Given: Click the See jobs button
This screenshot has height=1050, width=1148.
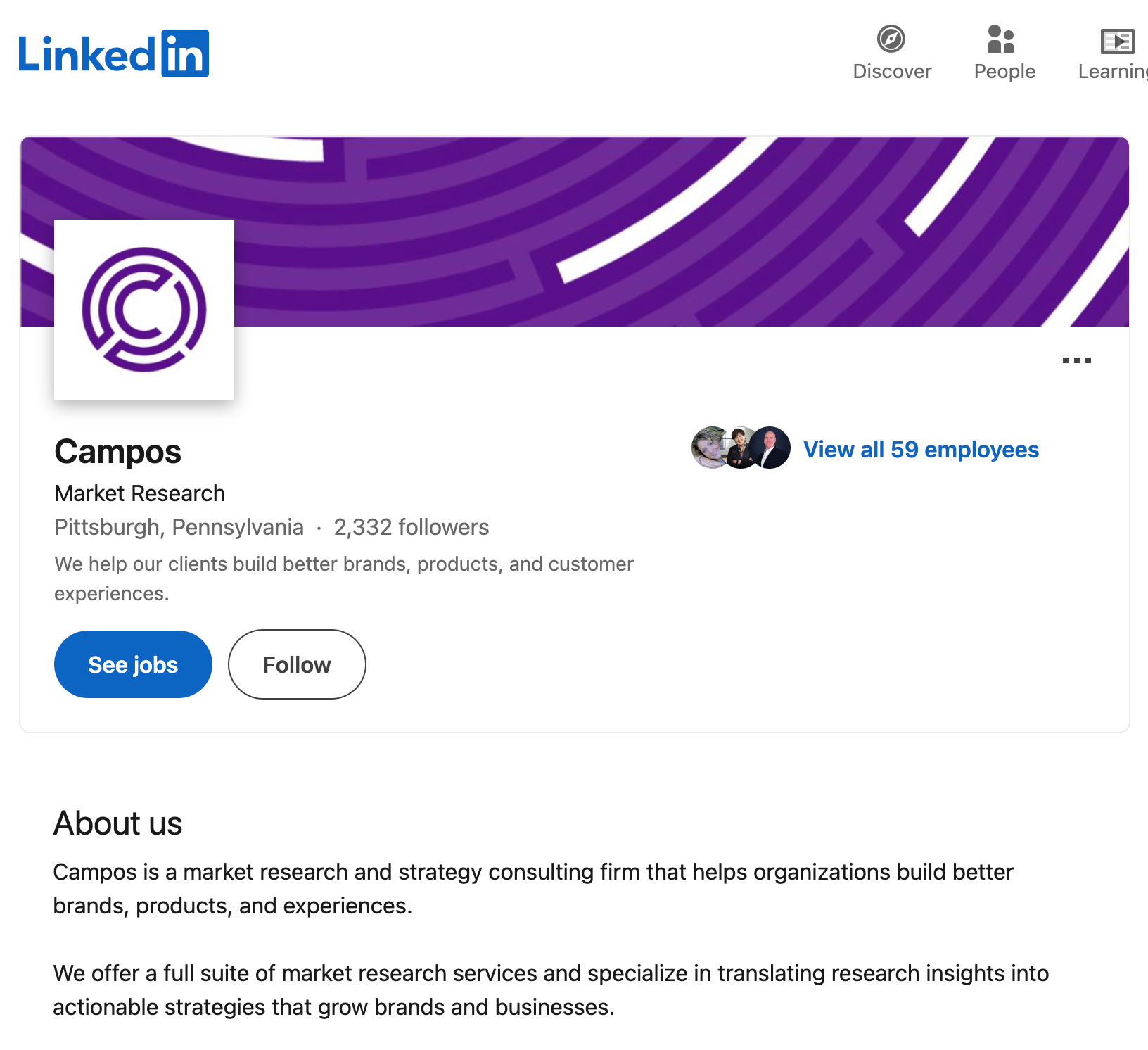Looking at the screenshot, I should click(x=133, y=664).
